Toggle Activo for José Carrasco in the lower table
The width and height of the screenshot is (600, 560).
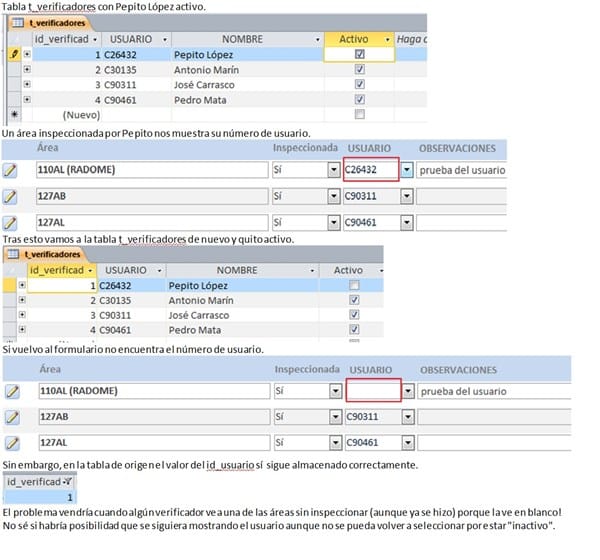click(x=354, y=315)
